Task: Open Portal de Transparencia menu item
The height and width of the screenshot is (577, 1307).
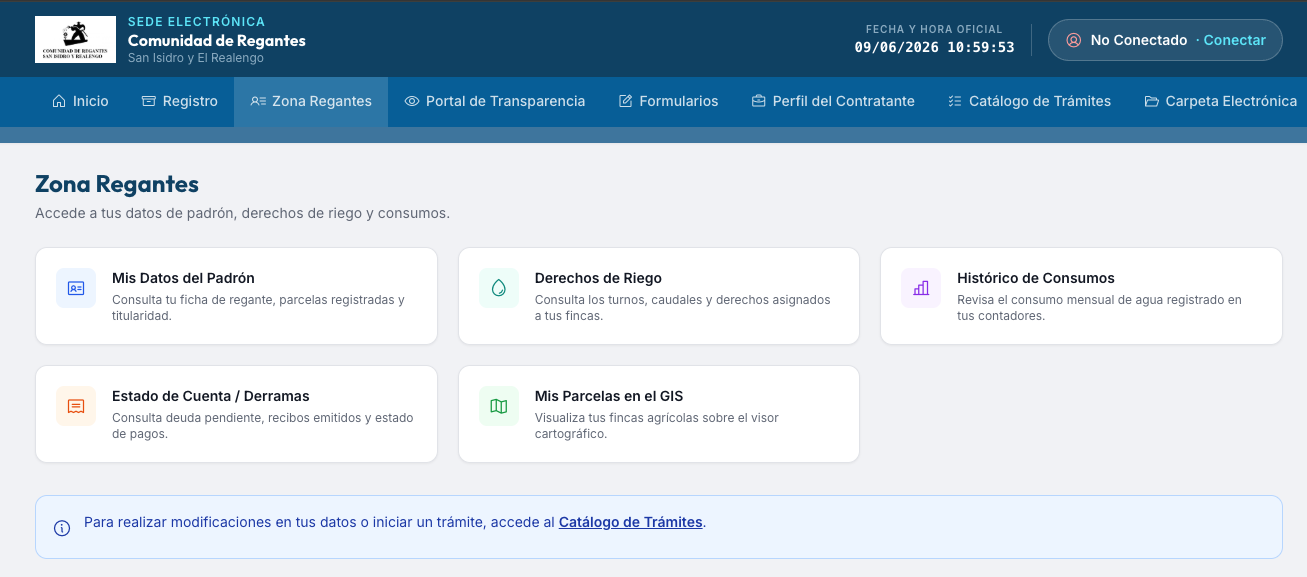Action: 495,101
